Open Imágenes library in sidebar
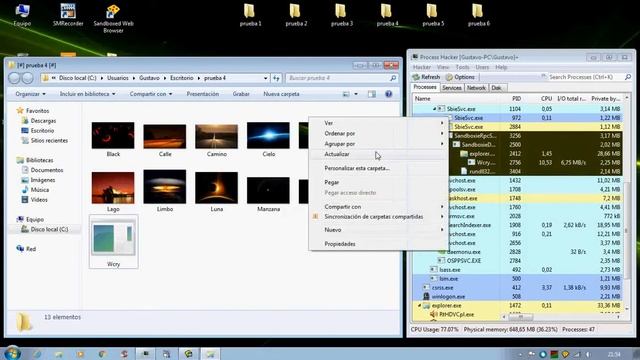Screen dimensions: 640x360 (38, 180)
